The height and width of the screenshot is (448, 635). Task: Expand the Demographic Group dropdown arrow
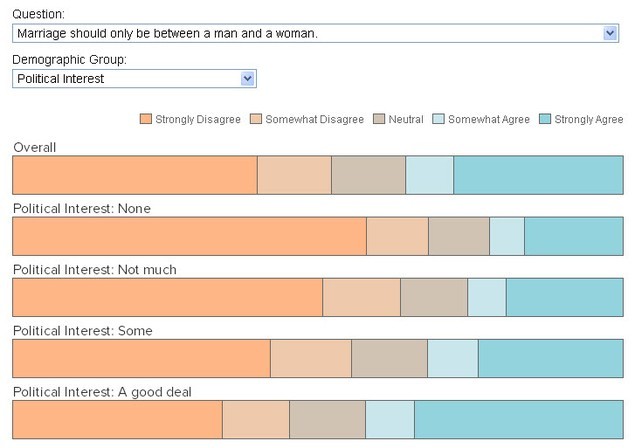pos(247,79)
